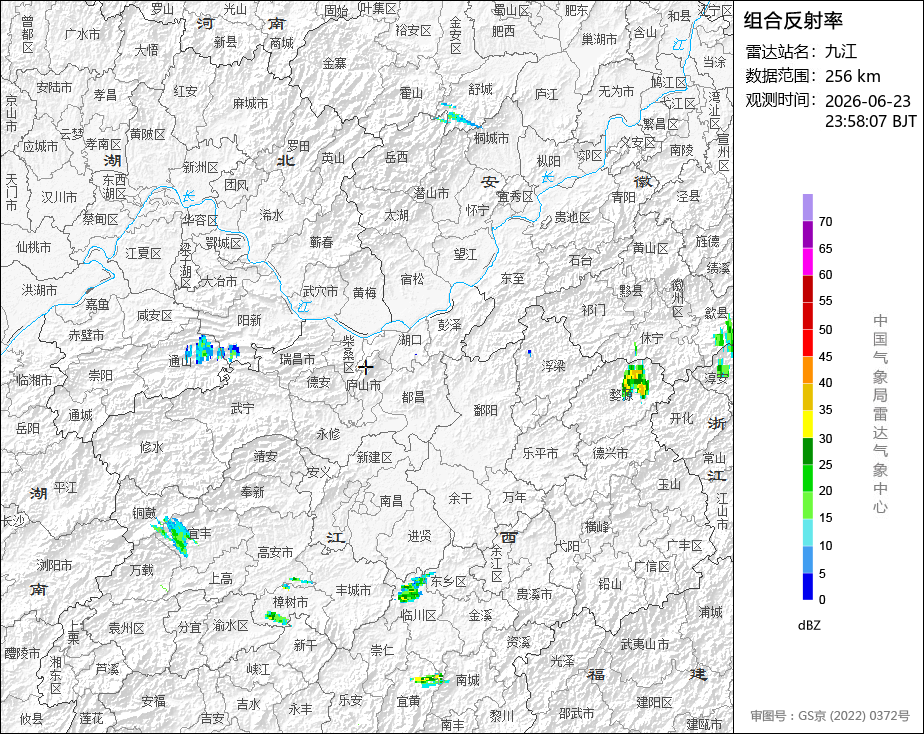Click the 审图号 GS京 (2022) 0372号 text
Screen dimensions: 924x734
coord(830,716)
